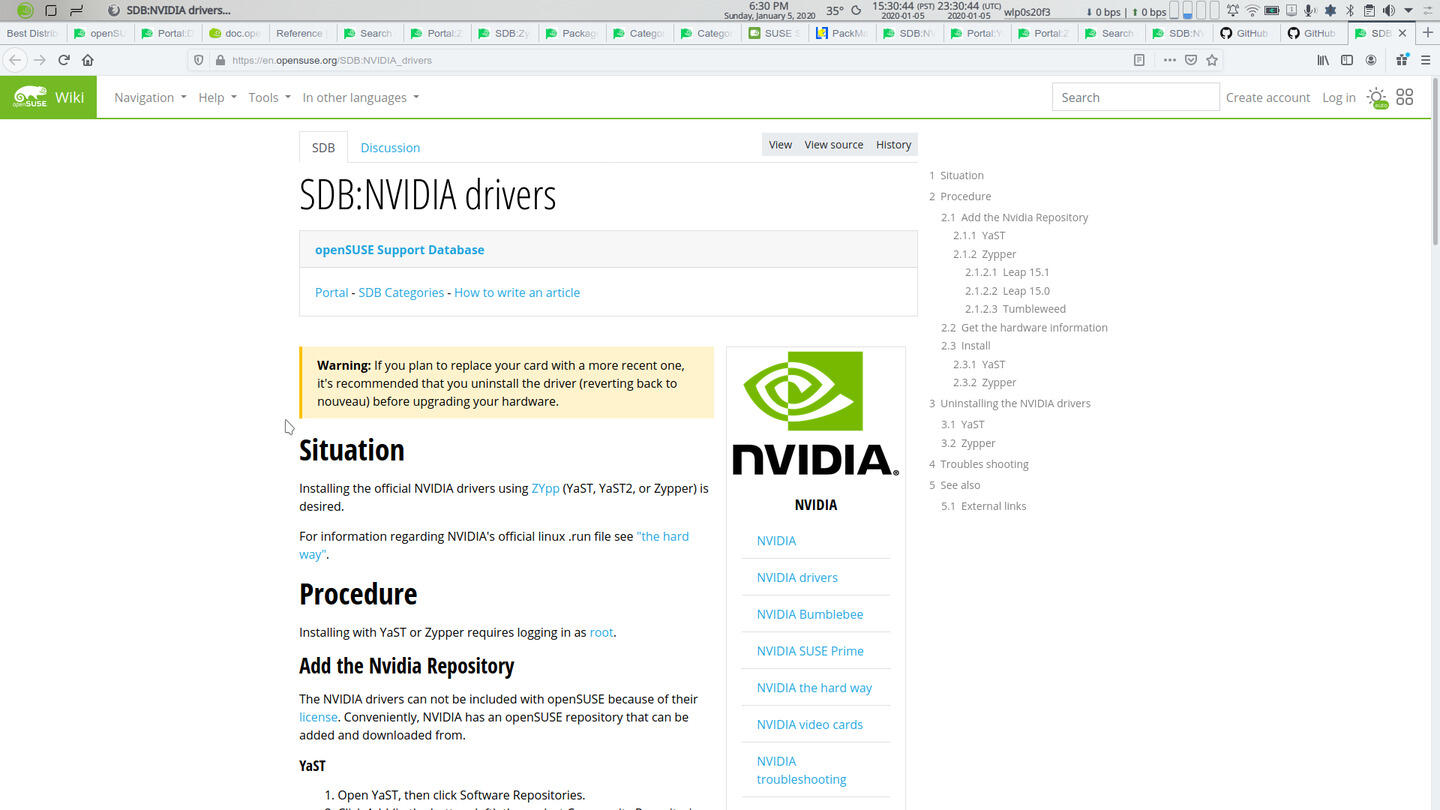
Task: Open the wiki apps grid icon
Action: [1405, 97]
